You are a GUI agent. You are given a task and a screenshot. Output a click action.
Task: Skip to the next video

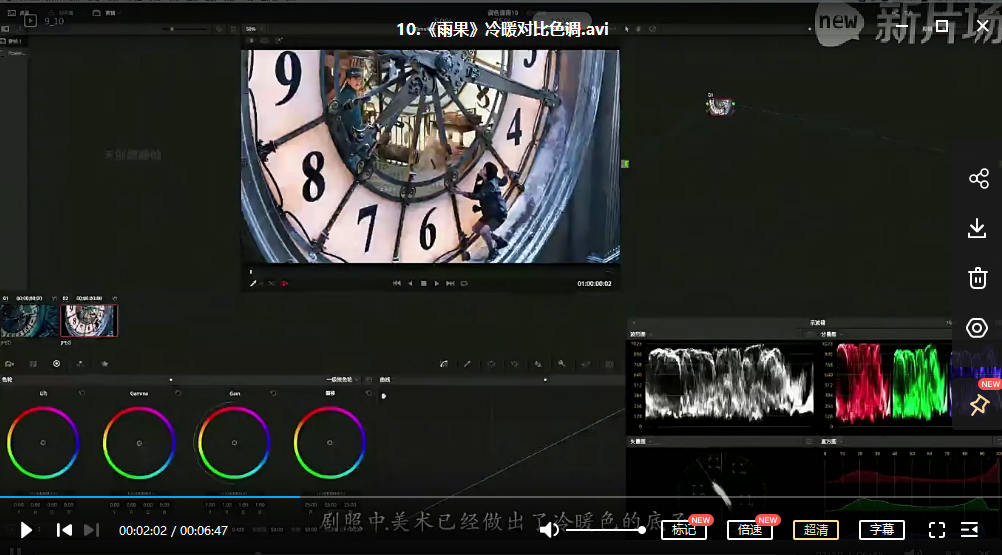91,530
